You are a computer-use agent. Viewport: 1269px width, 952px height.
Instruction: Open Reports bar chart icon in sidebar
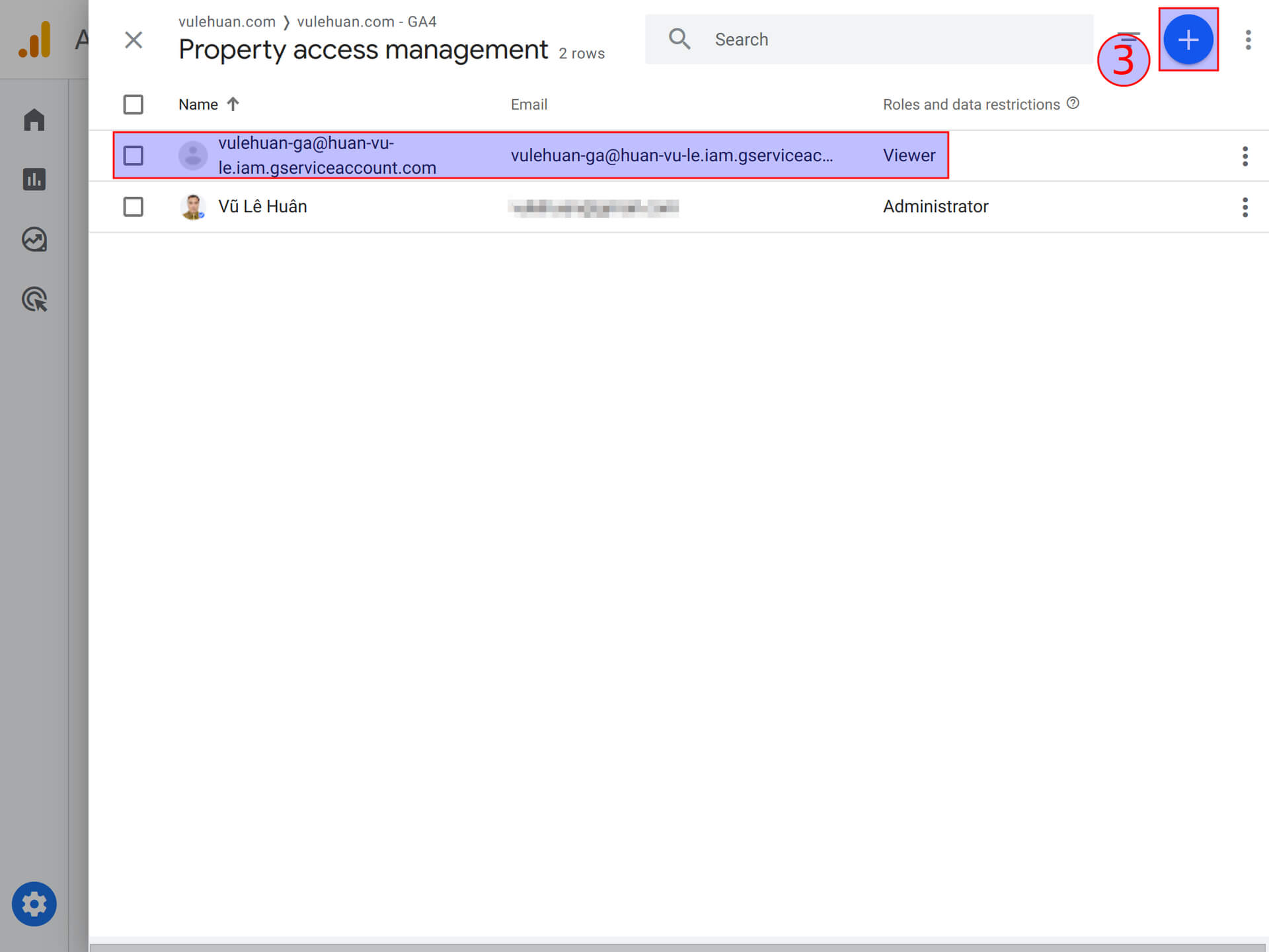34,179
